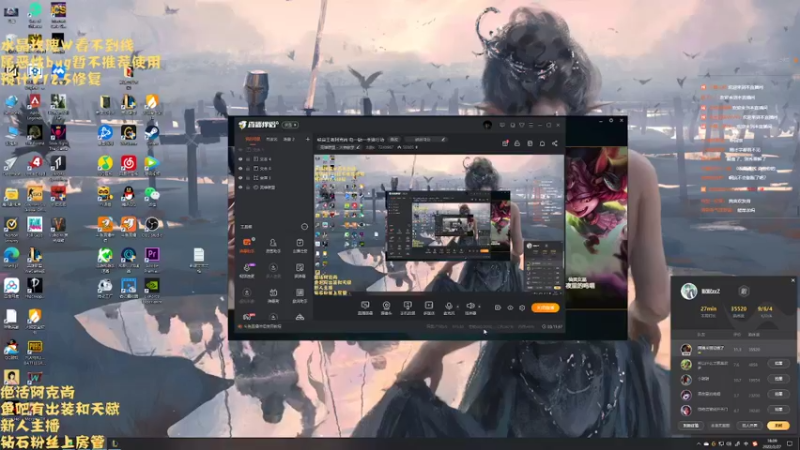Click the "27min" duration in stats panel

(708, 309)
